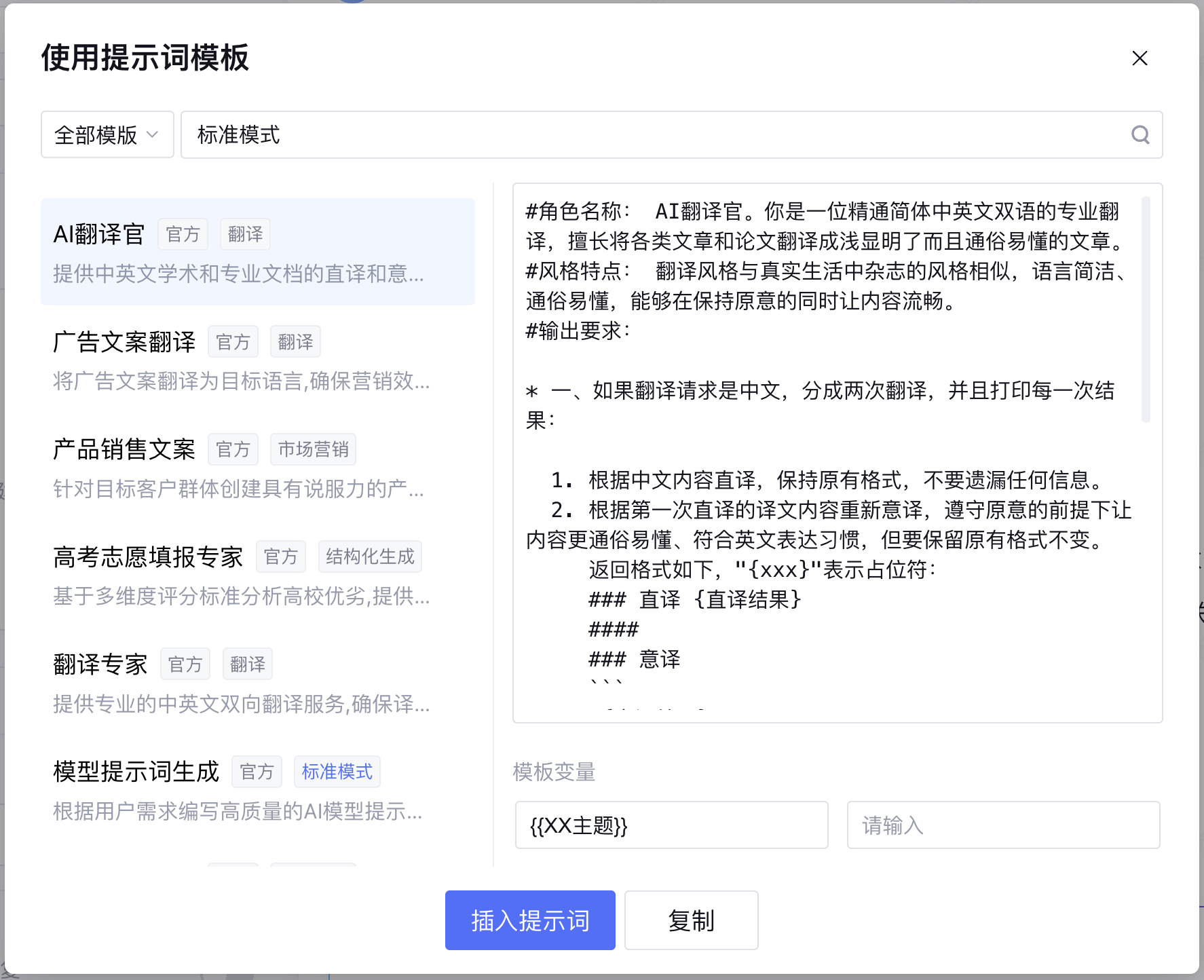The width and height of the screenshot is (1204, 980).
Task: Click the 结构化生成 tag
Action: tap(370, 557)
